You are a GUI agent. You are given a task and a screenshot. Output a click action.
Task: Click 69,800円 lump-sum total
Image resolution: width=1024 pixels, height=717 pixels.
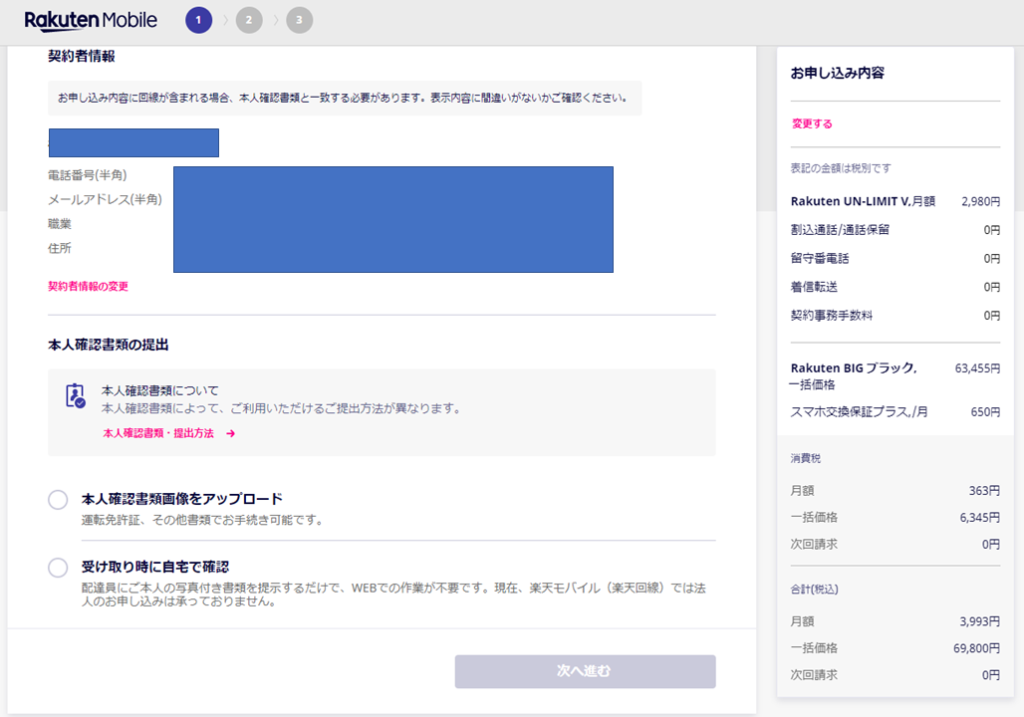click(x=977, y=648)
